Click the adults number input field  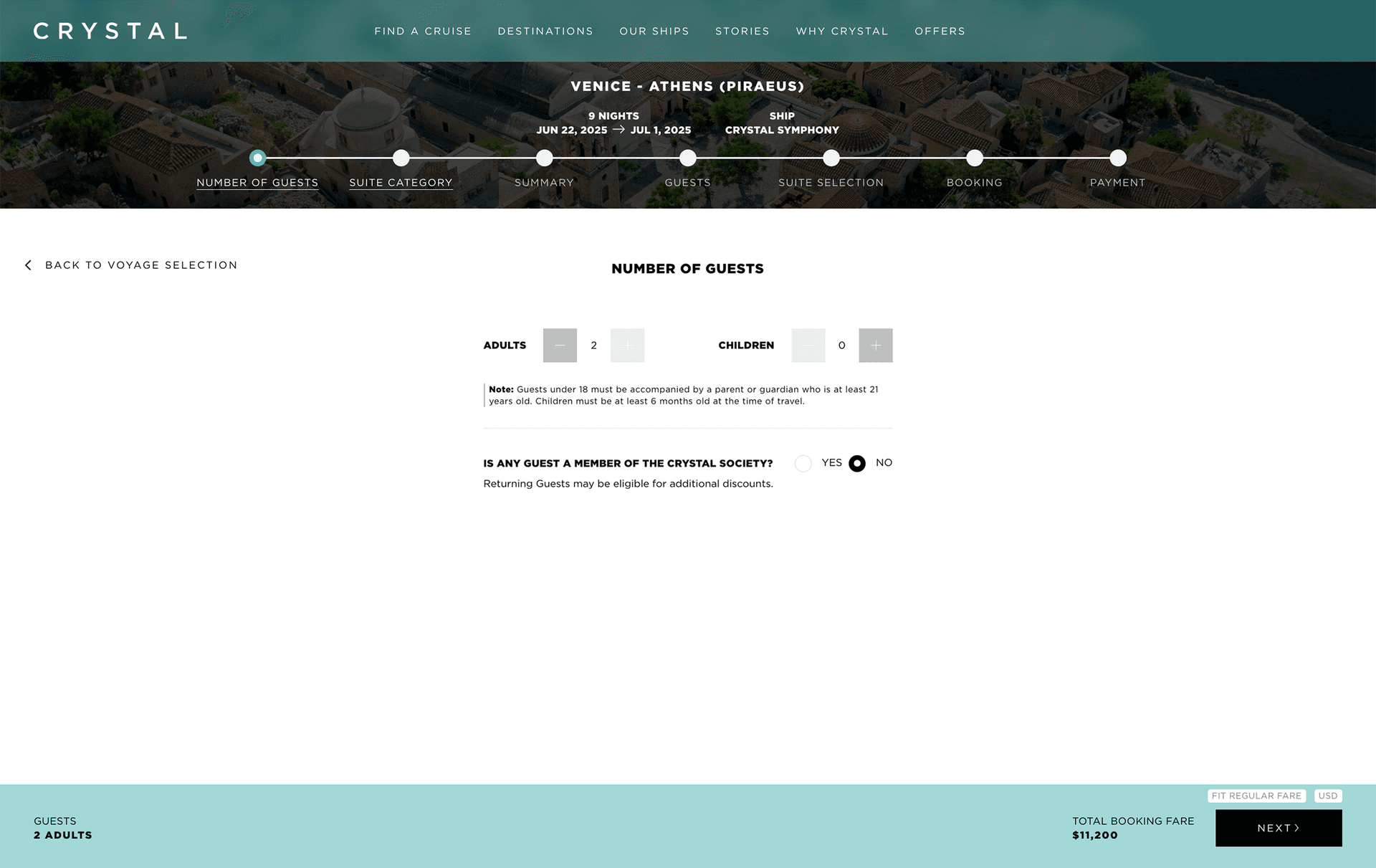593,345
